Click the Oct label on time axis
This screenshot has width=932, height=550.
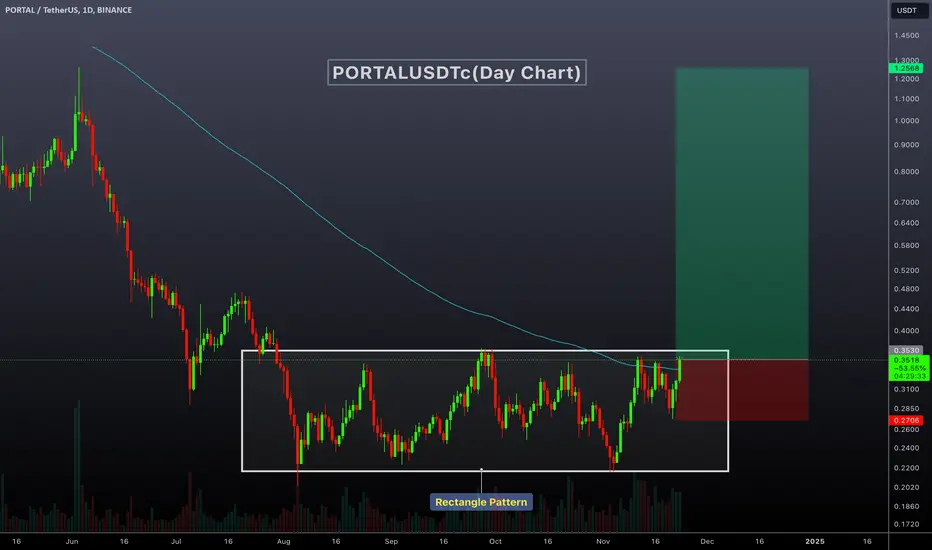495,542
